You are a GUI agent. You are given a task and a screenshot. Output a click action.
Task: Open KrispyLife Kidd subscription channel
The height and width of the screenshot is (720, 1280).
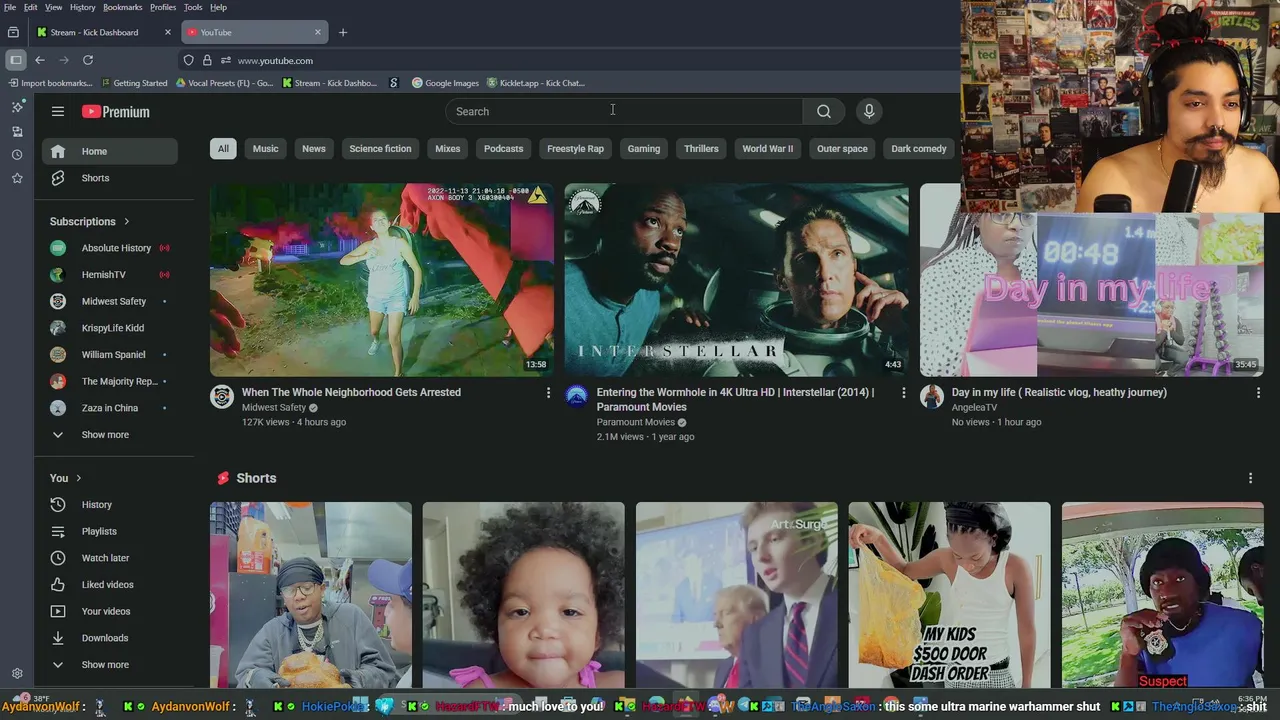pos(110,328)
